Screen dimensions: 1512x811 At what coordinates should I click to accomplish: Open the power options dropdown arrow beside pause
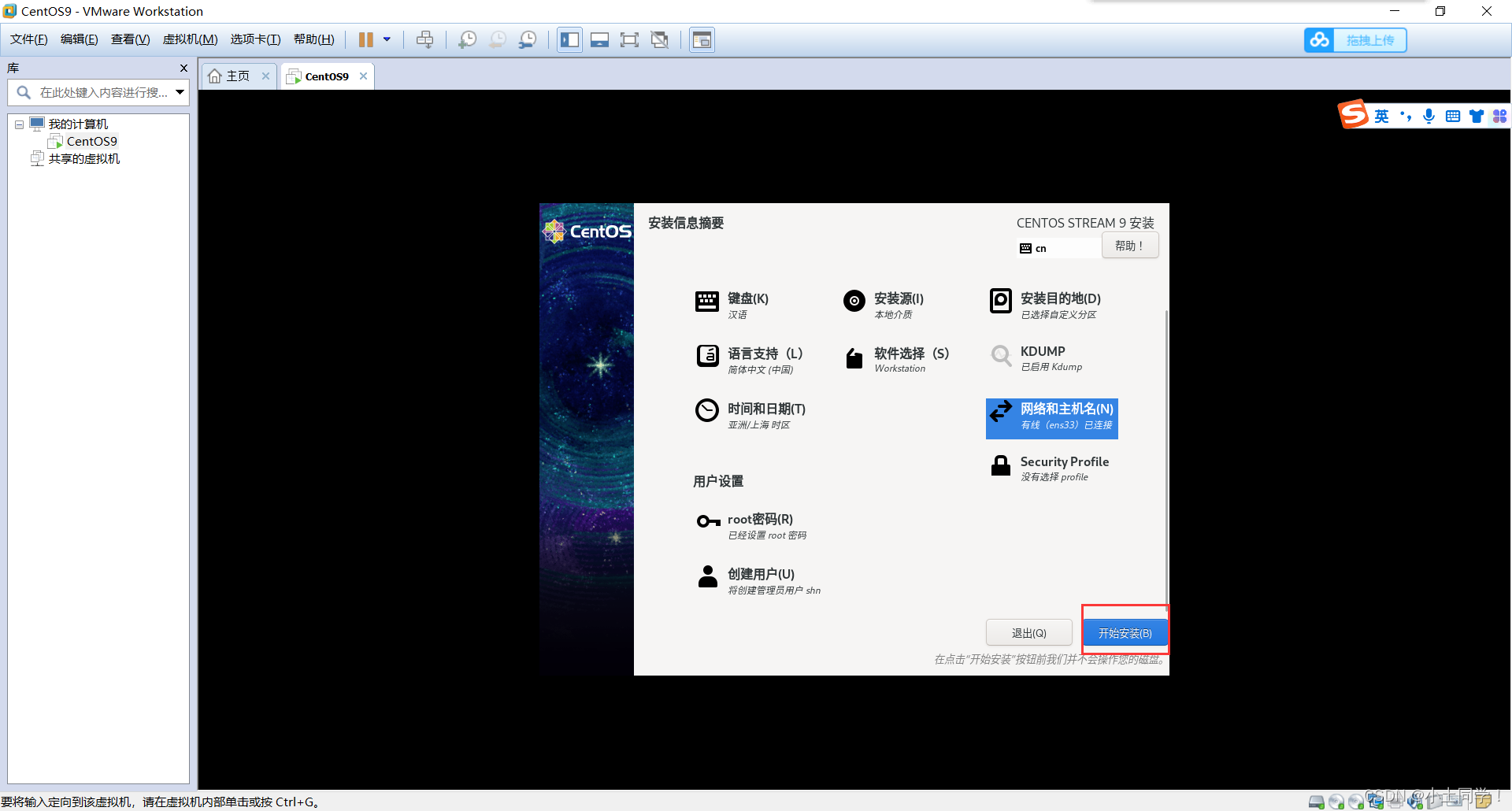click(x=387, y=40)
